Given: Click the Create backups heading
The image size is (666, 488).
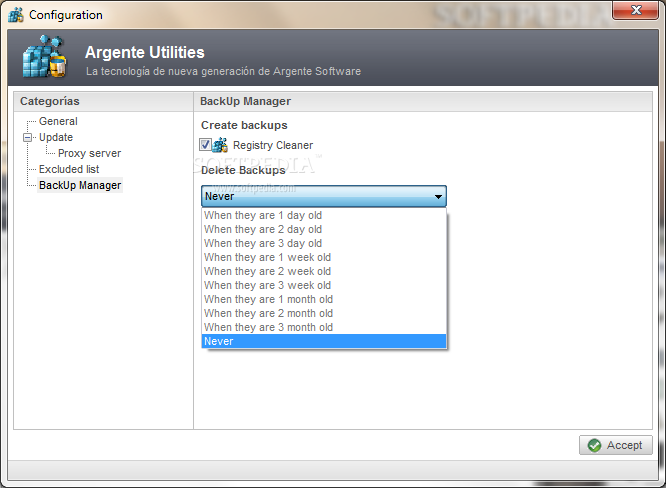Looking at the screenshot, I should tap(244, 125).
